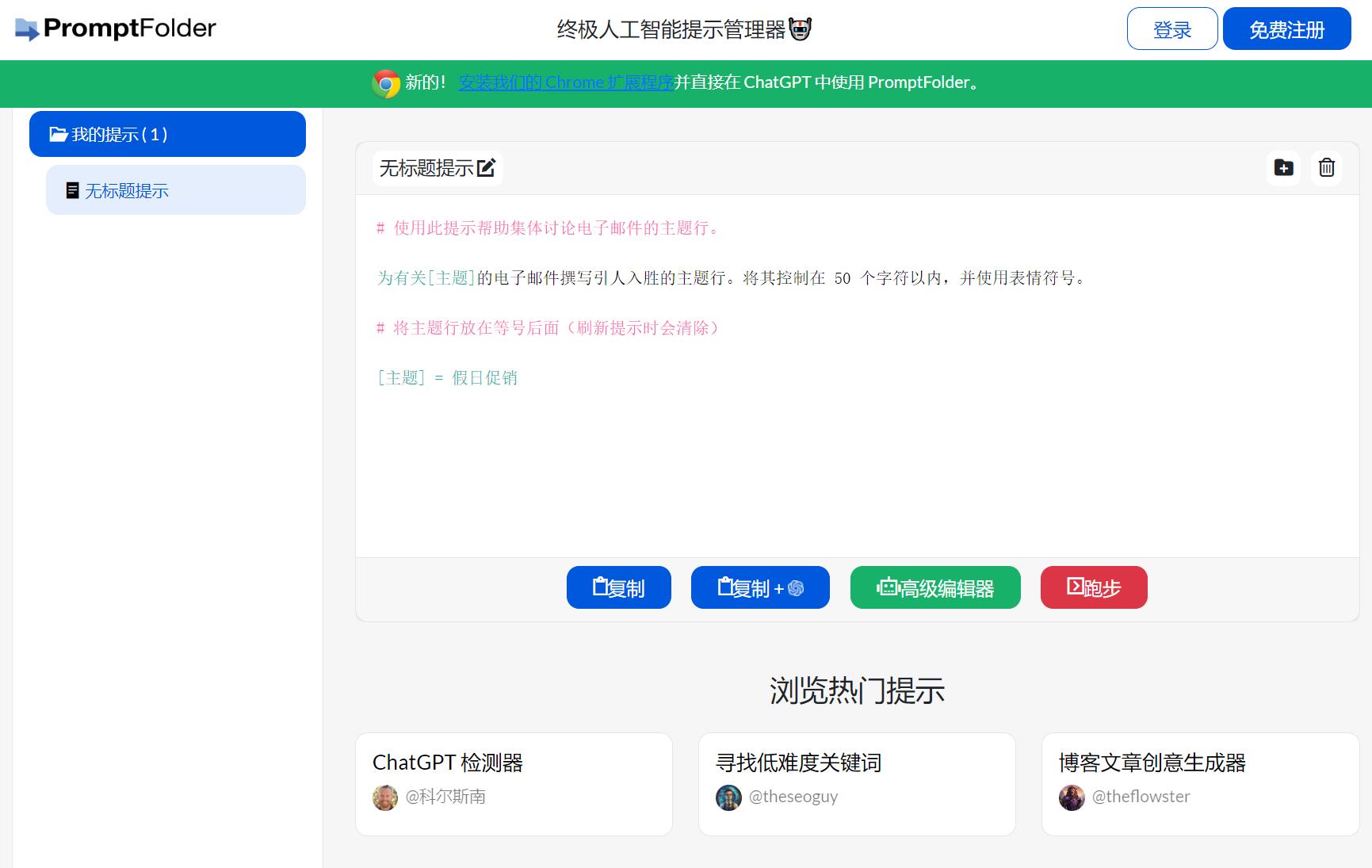This screenshot has width=1372, height=868.
Task: Click the 终极人工智能提示管理器 header title
Action: (x=671, y=29)
